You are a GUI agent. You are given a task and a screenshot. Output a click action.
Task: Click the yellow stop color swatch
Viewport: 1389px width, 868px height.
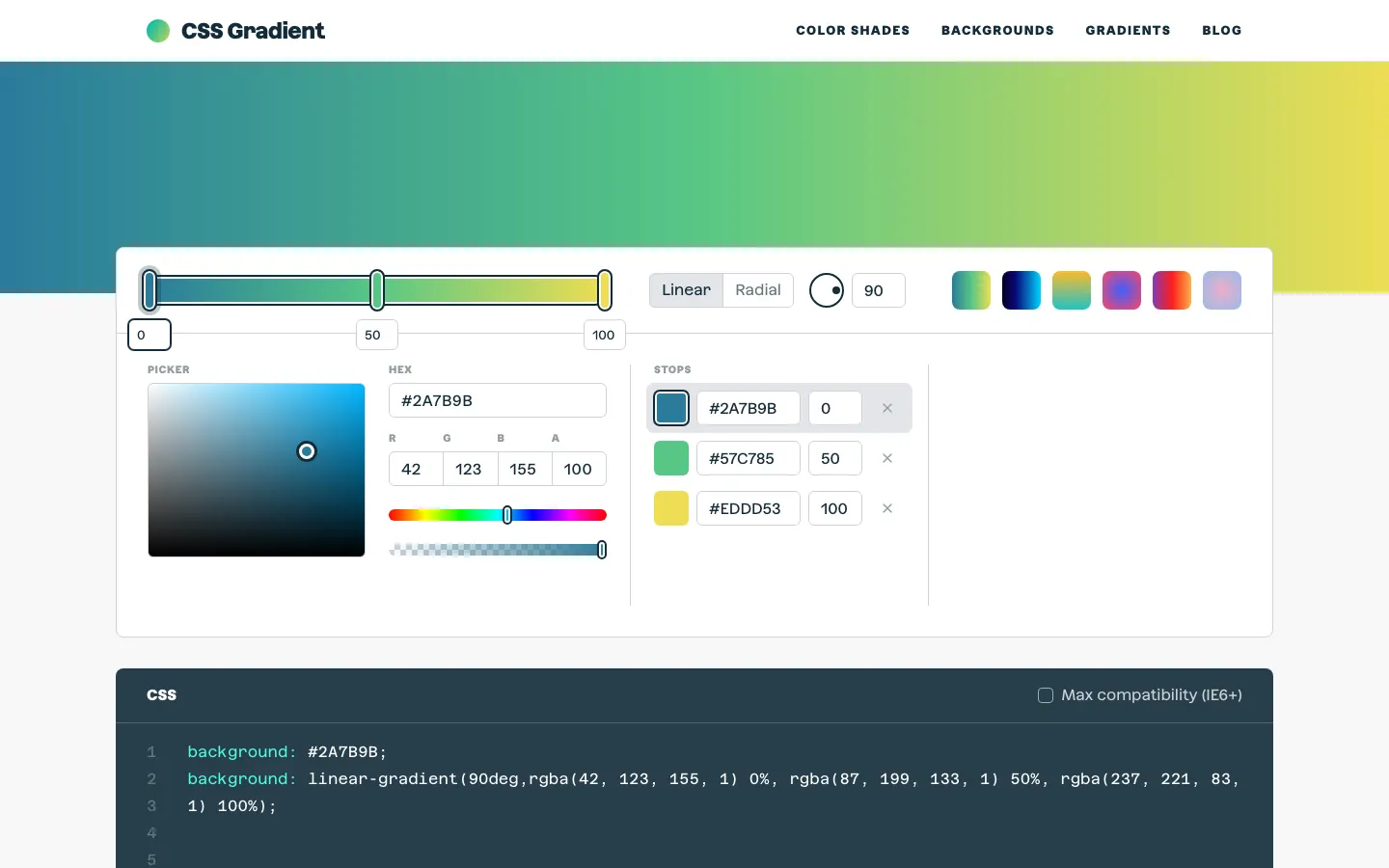coord(671,508)
